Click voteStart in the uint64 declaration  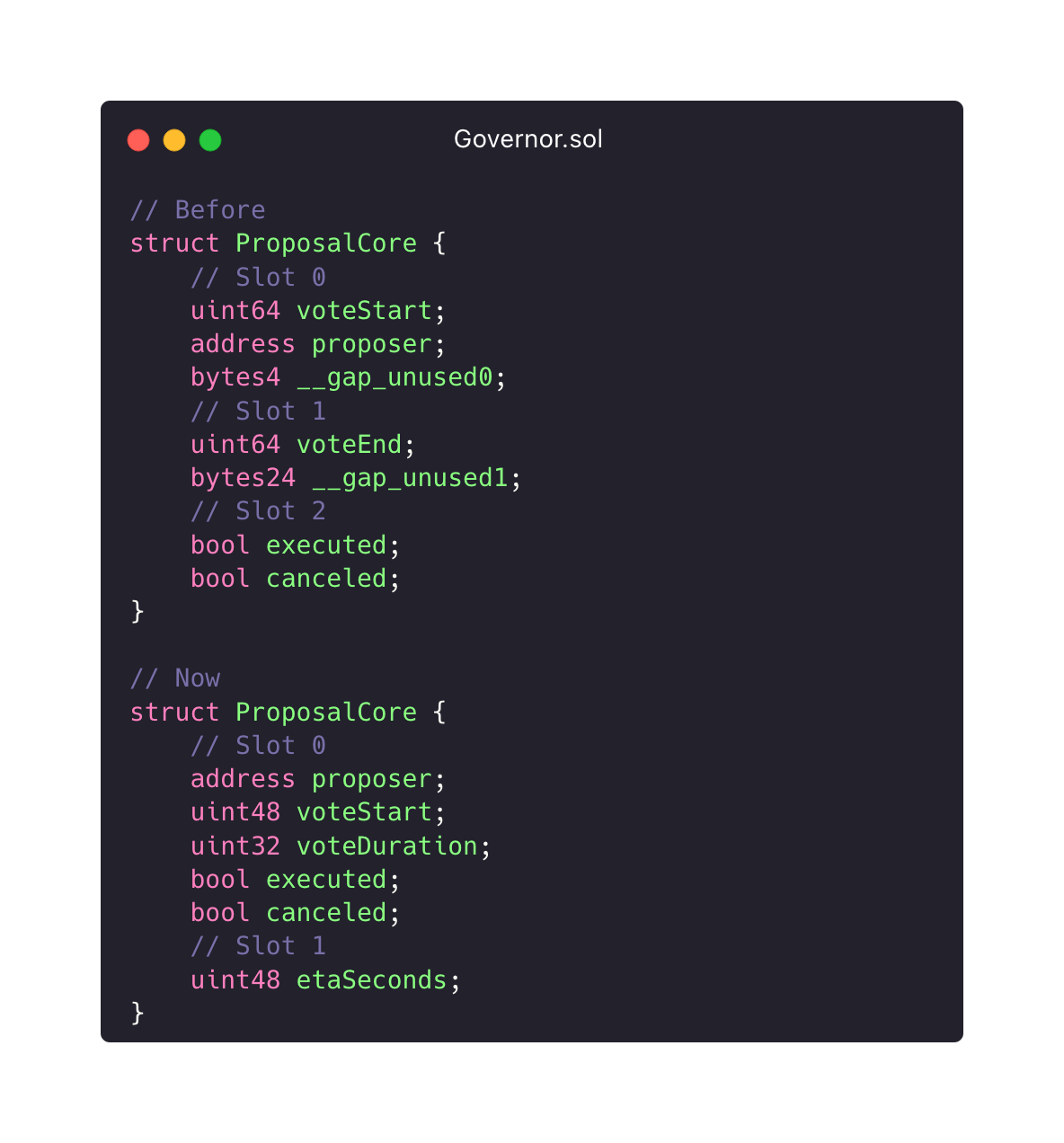click(364, 311)
